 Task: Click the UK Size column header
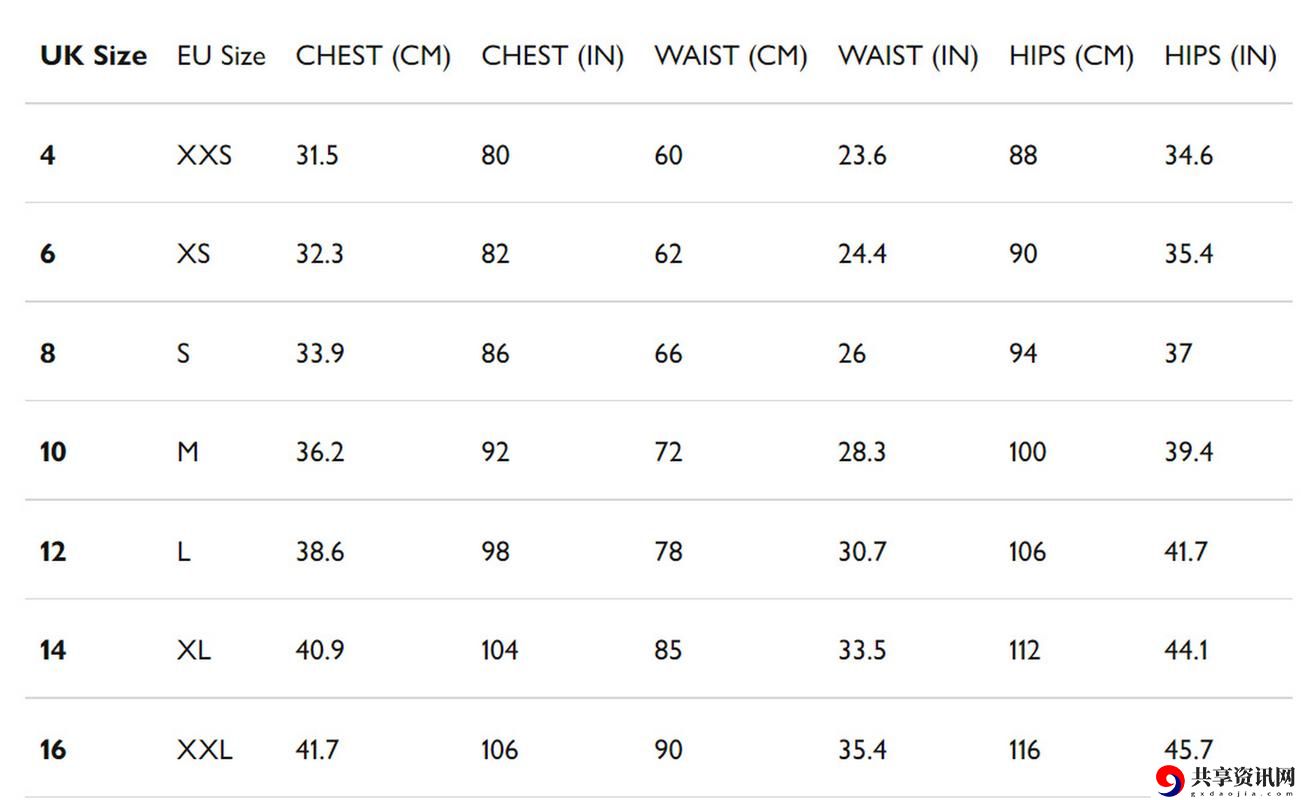(x=93, y=56)
